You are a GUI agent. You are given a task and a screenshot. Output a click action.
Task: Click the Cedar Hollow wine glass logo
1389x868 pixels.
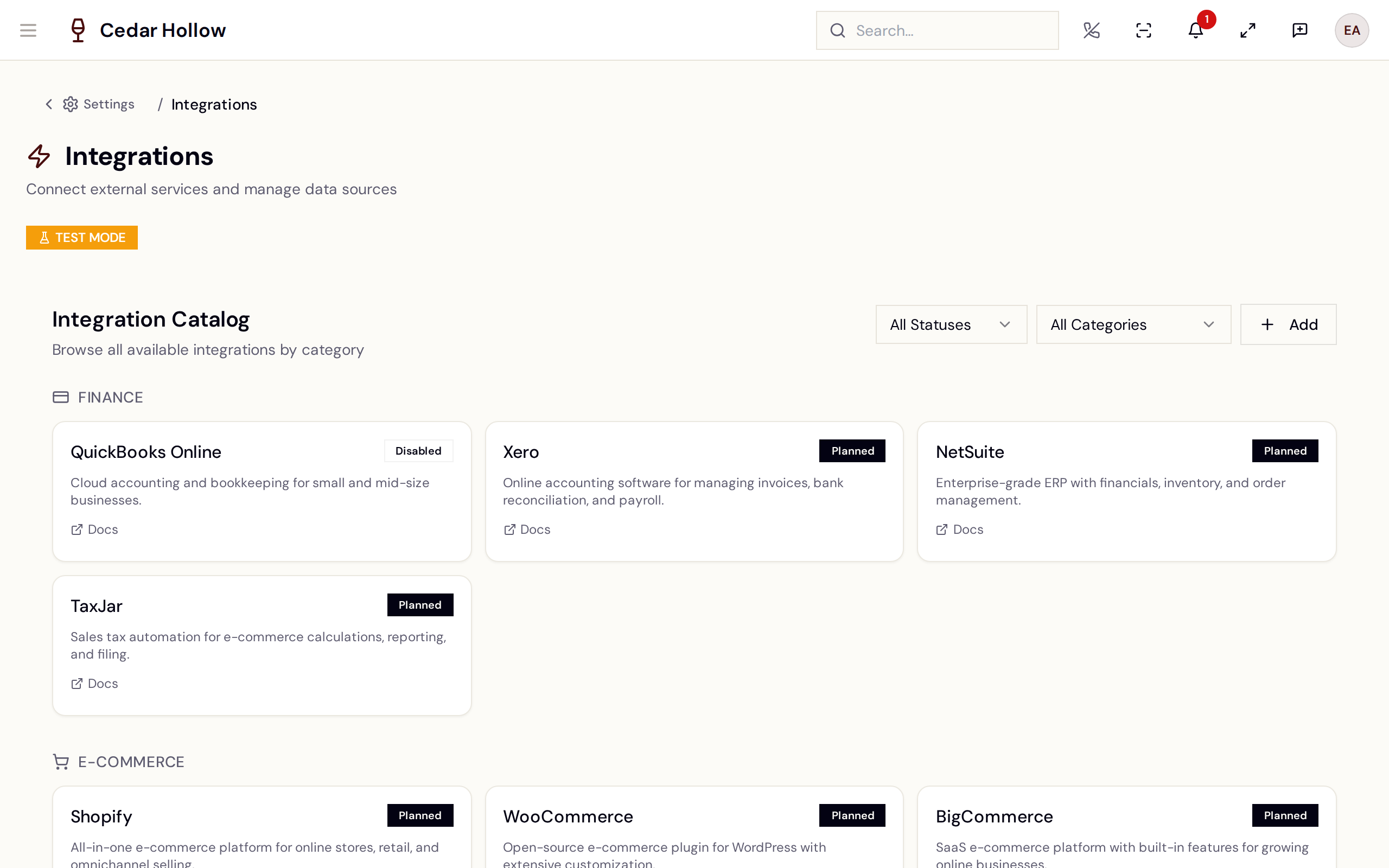click(78, 30)
